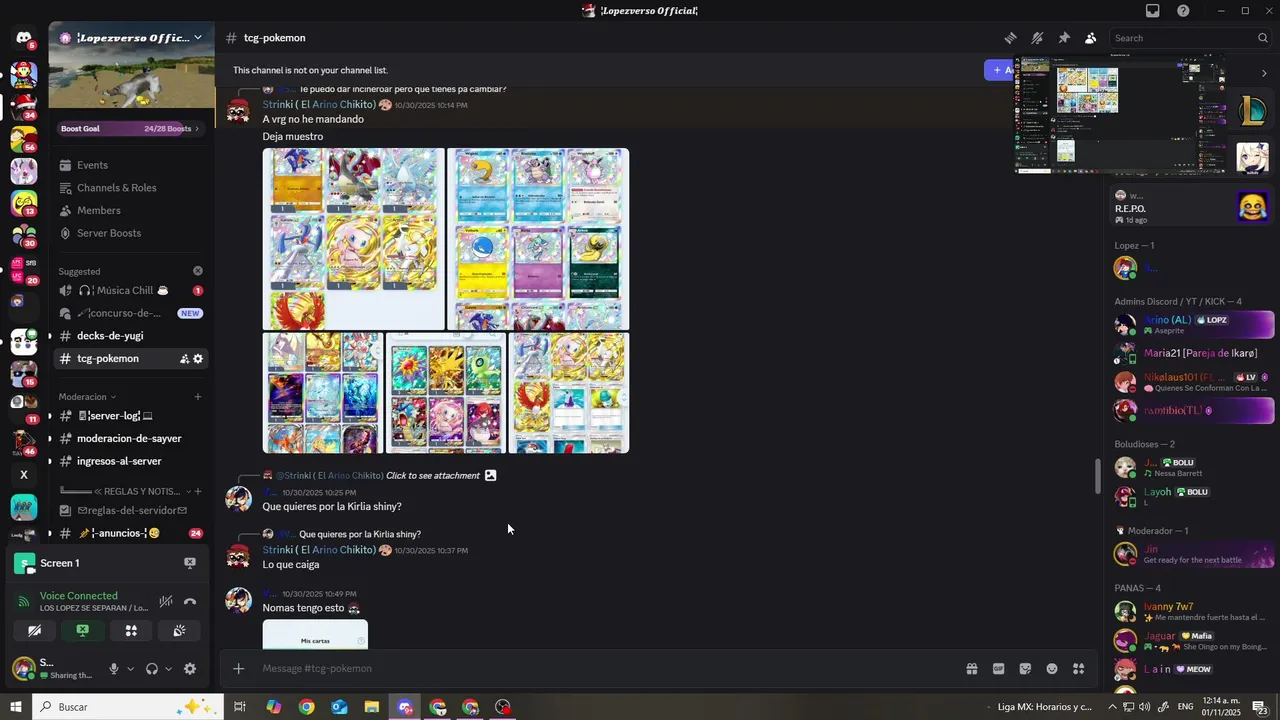Toggle channel notification settings bell icon
Image resolution: width=1280 pixels, height=720 pixels.
pos(1037,38)
